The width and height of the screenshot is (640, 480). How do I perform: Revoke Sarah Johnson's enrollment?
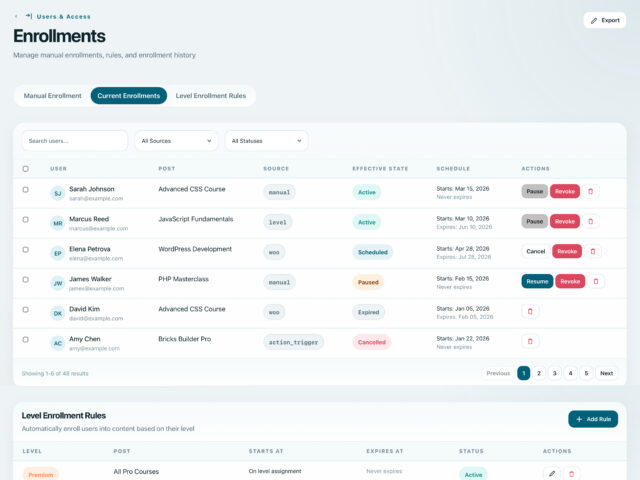[x=565, y=191]
